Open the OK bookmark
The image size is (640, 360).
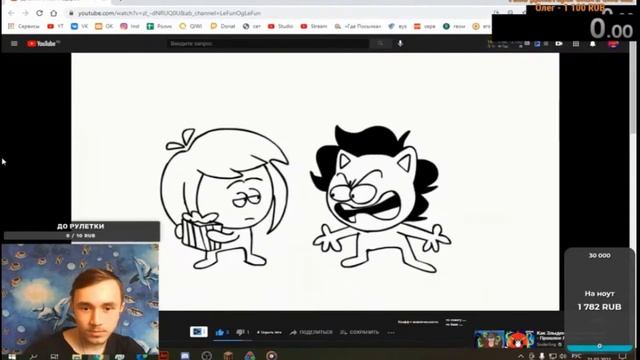(x=104, y=26)
